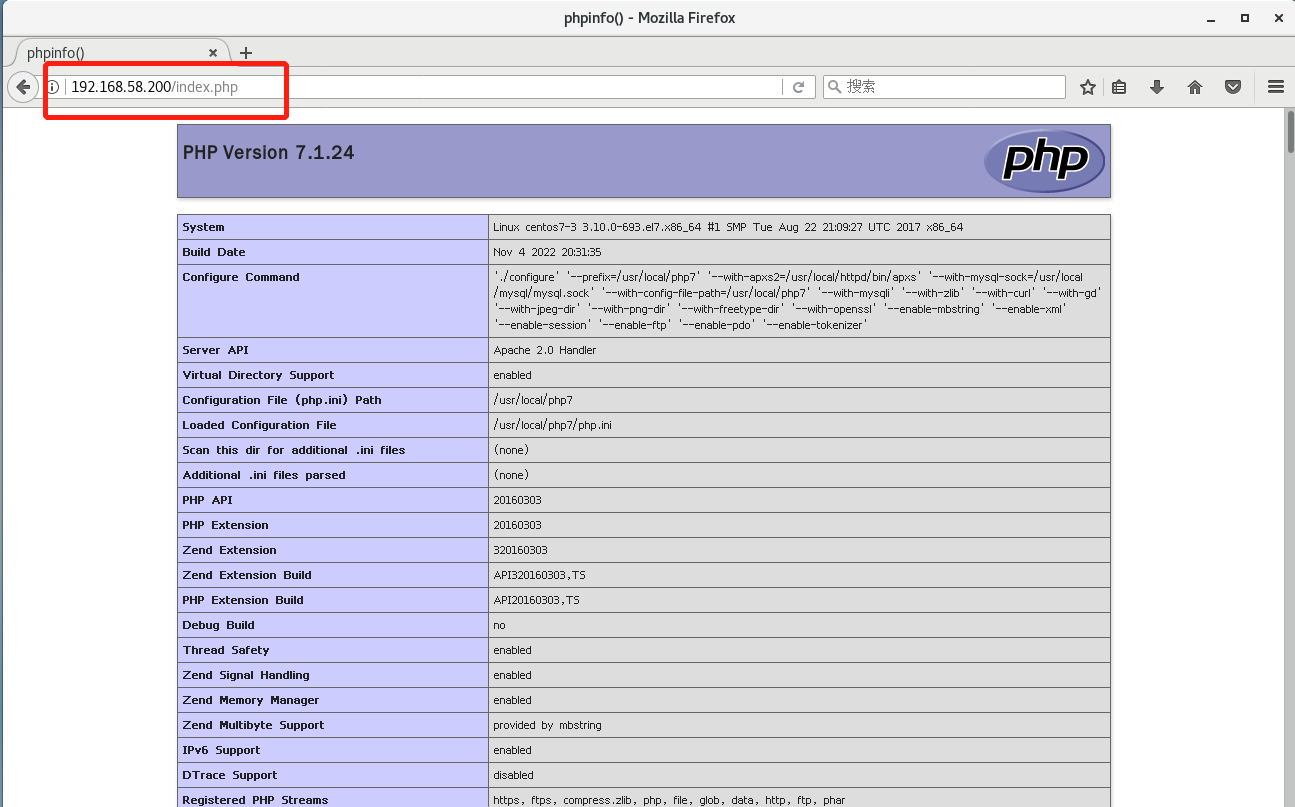This screenshot has height=807, width=1295.
Task: Go to the Firefox home page
Action: click(x=1195, y=87)
